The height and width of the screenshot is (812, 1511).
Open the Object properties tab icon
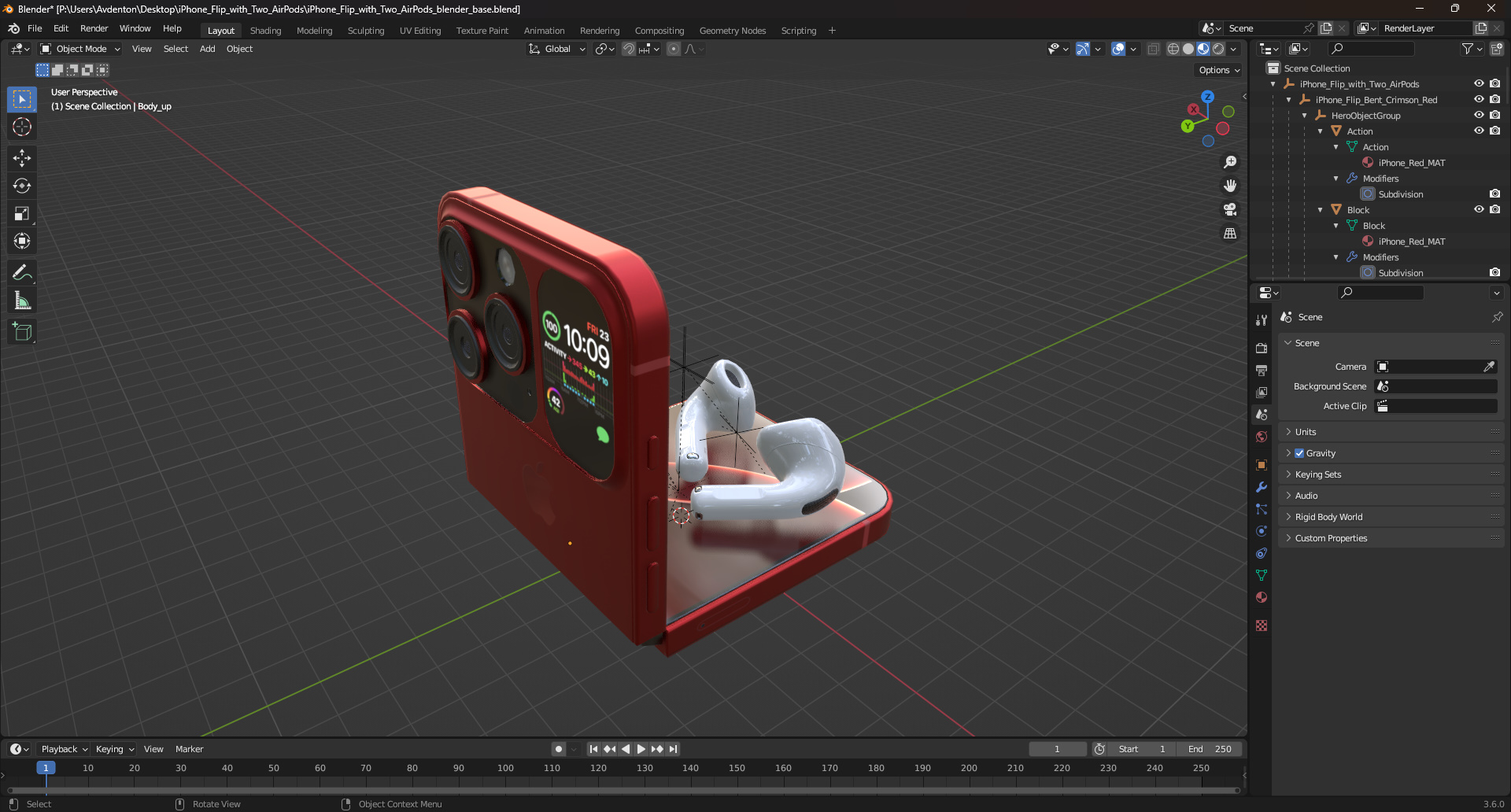pyautogui.click(x=1262, y=464)
